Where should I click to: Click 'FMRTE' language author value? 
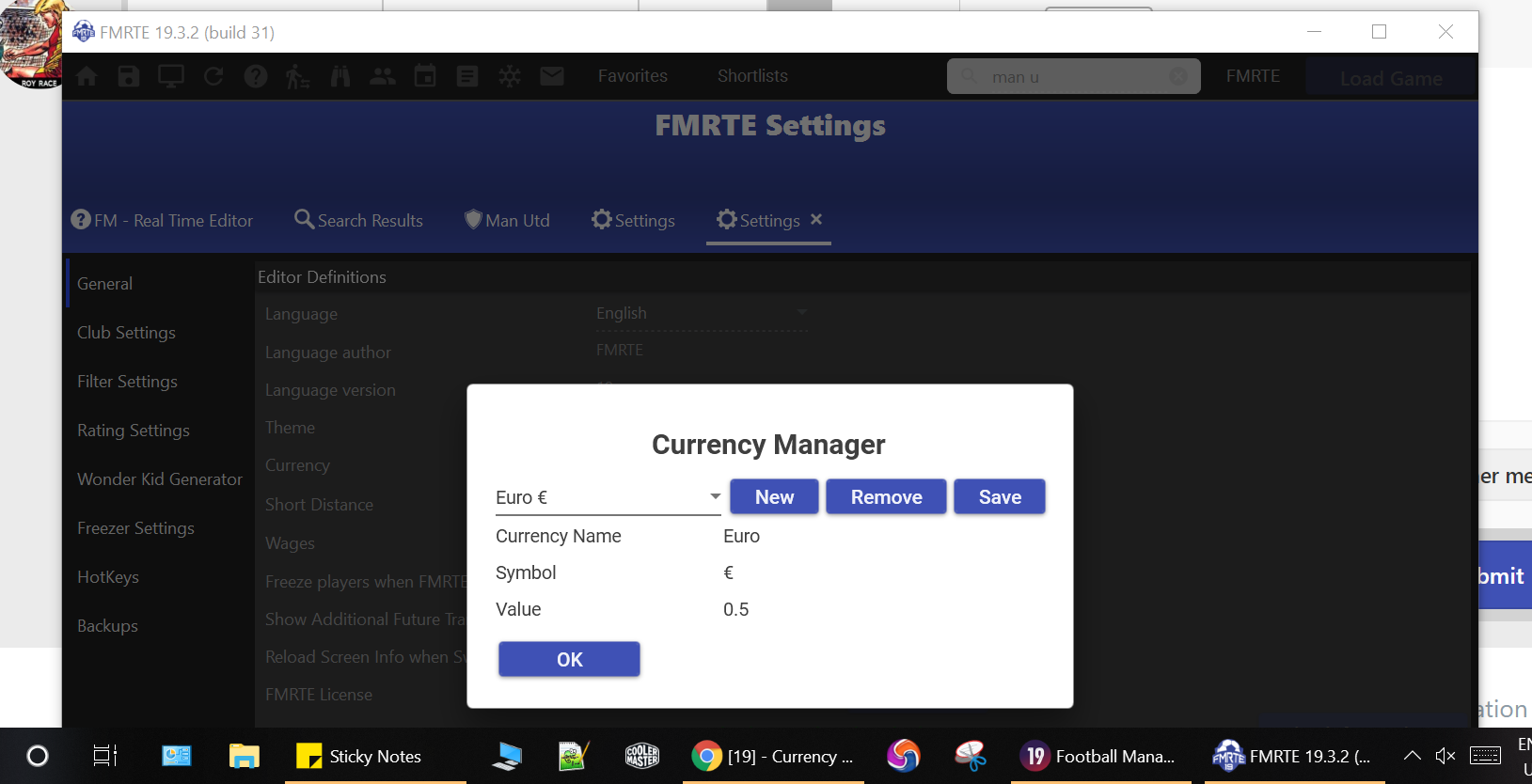620,350
